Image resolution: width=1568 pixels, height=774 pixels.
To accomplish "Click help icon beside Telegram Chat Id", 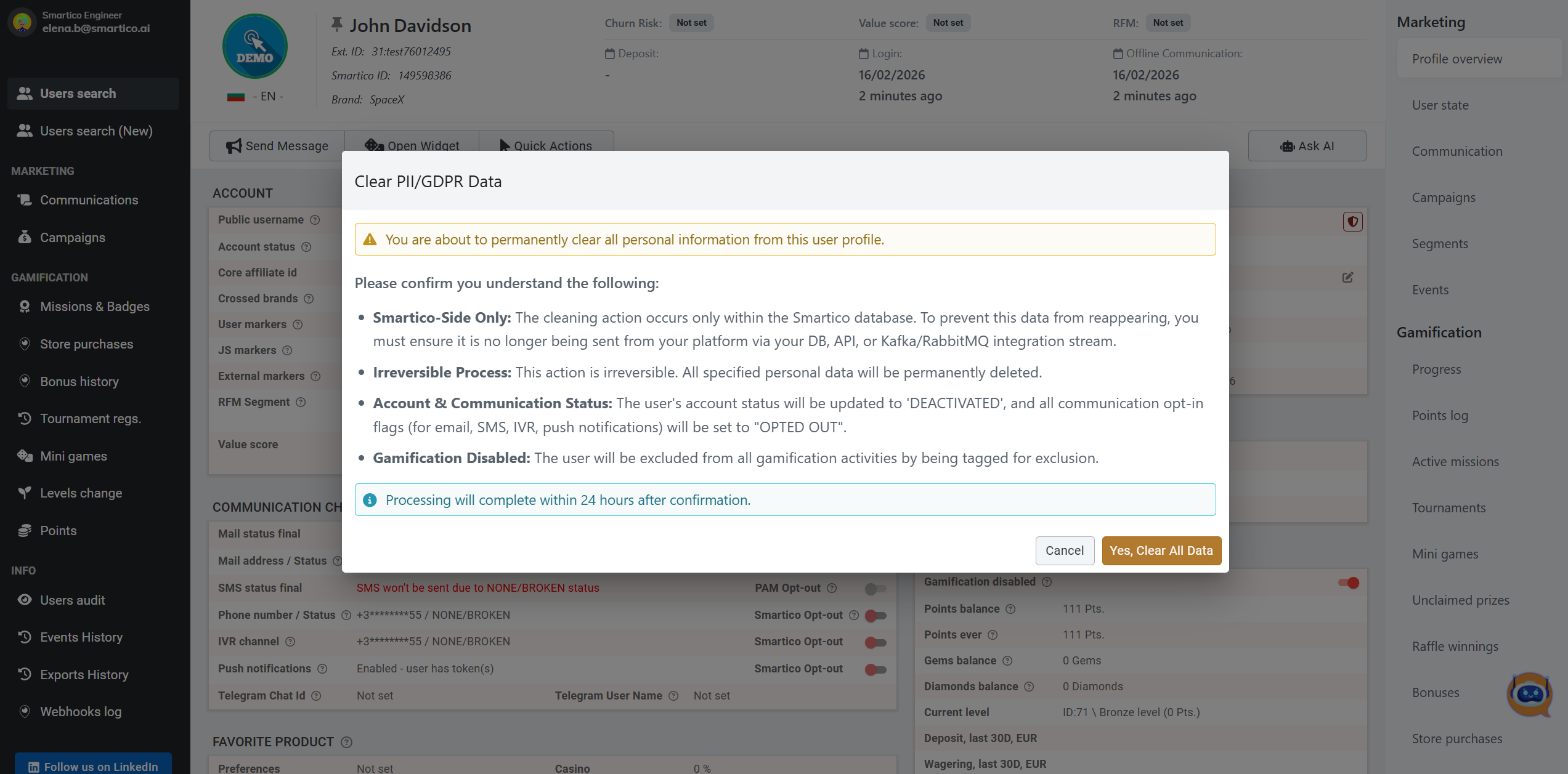I will pyautogui.click(x=316, y=696).
